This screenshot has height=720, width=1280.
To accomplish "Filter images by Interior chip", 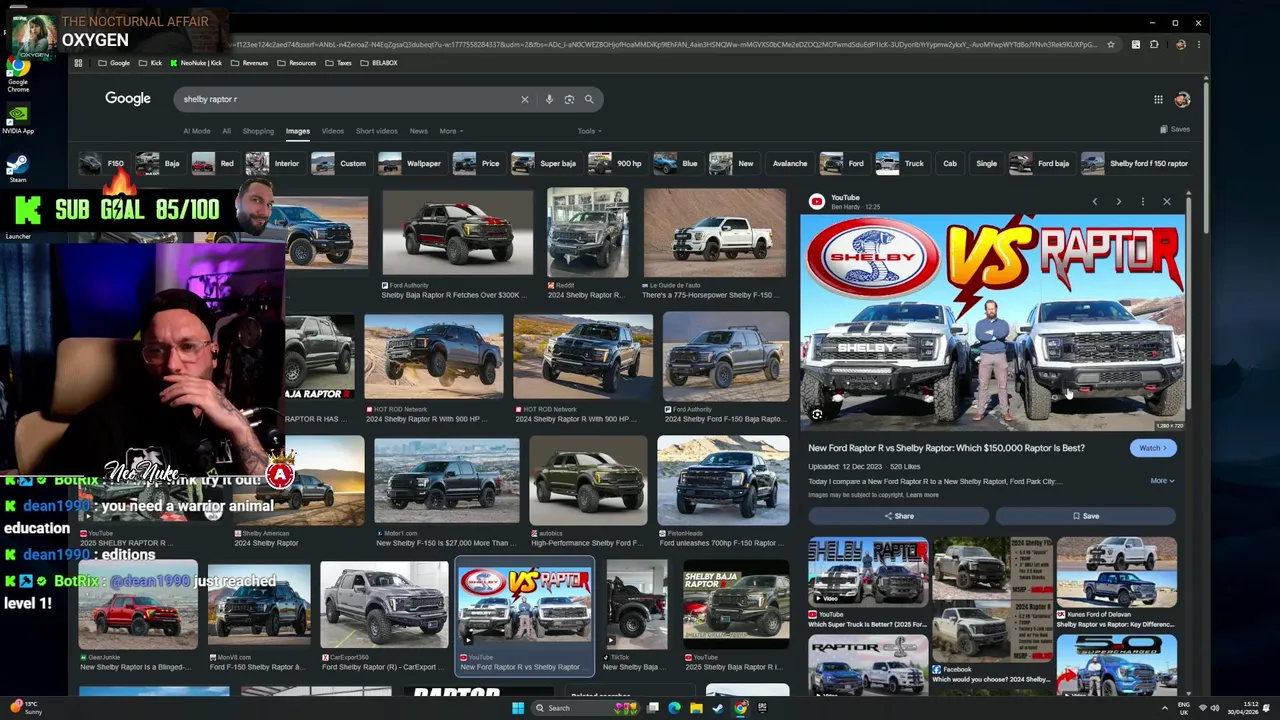I will click(274, 163).
